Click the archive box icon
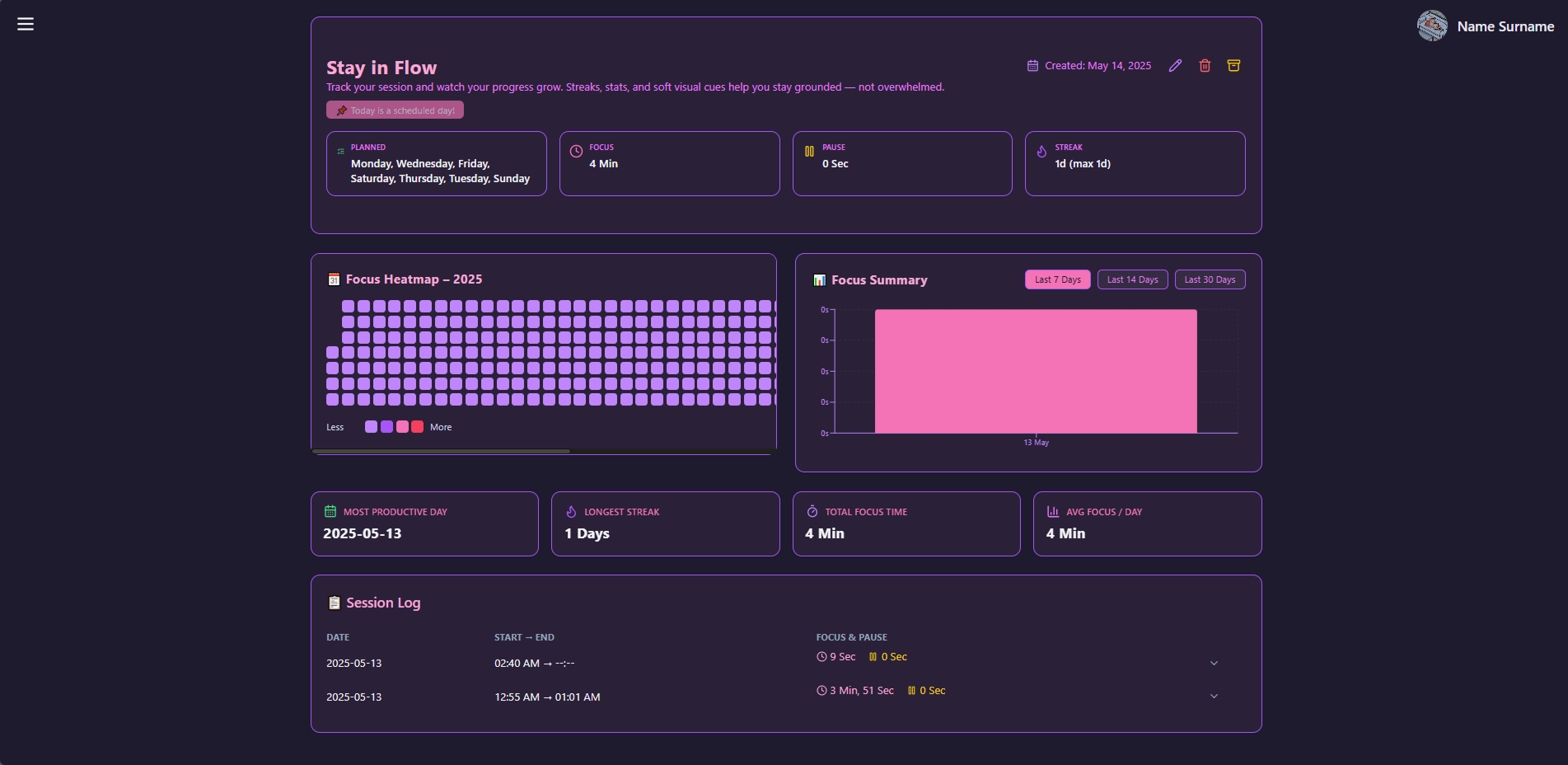The width and height of the screenshot is (1568, 765). click(x=1233, y=66)
